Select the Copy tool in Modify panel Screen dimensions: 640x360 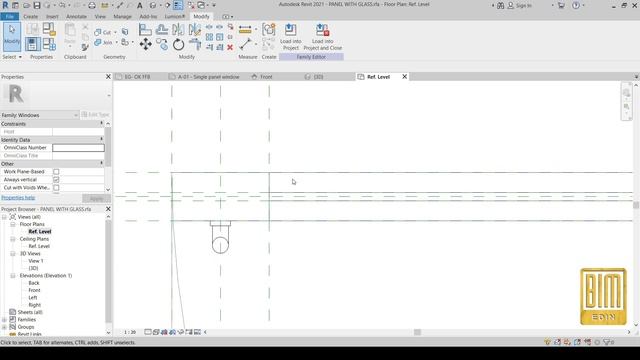pyautogui.click(x=162, y=44)
